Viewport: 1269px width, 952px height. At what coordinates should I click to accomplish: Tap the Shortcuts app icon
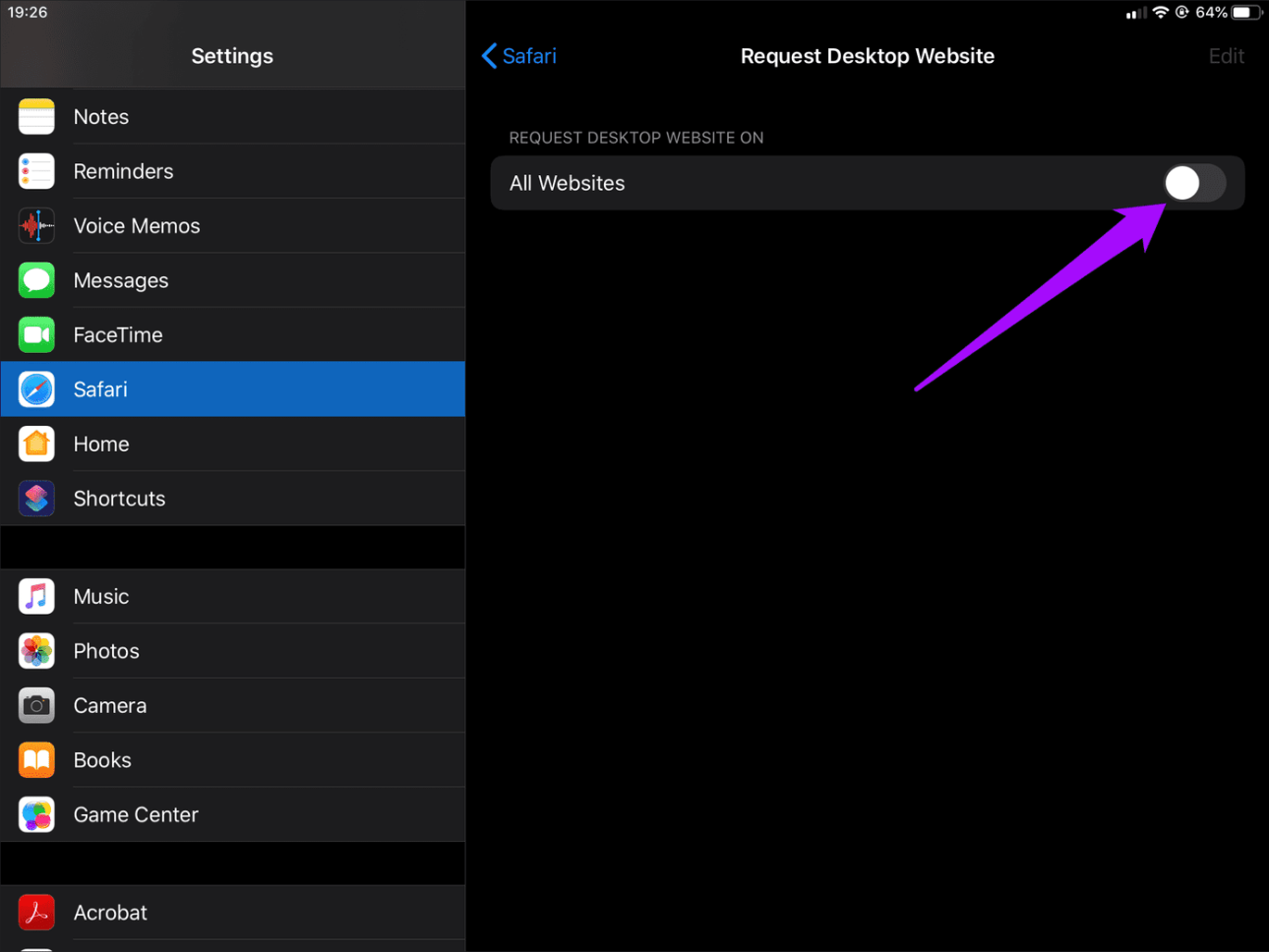pyautogui.click(x=36, y=499)
